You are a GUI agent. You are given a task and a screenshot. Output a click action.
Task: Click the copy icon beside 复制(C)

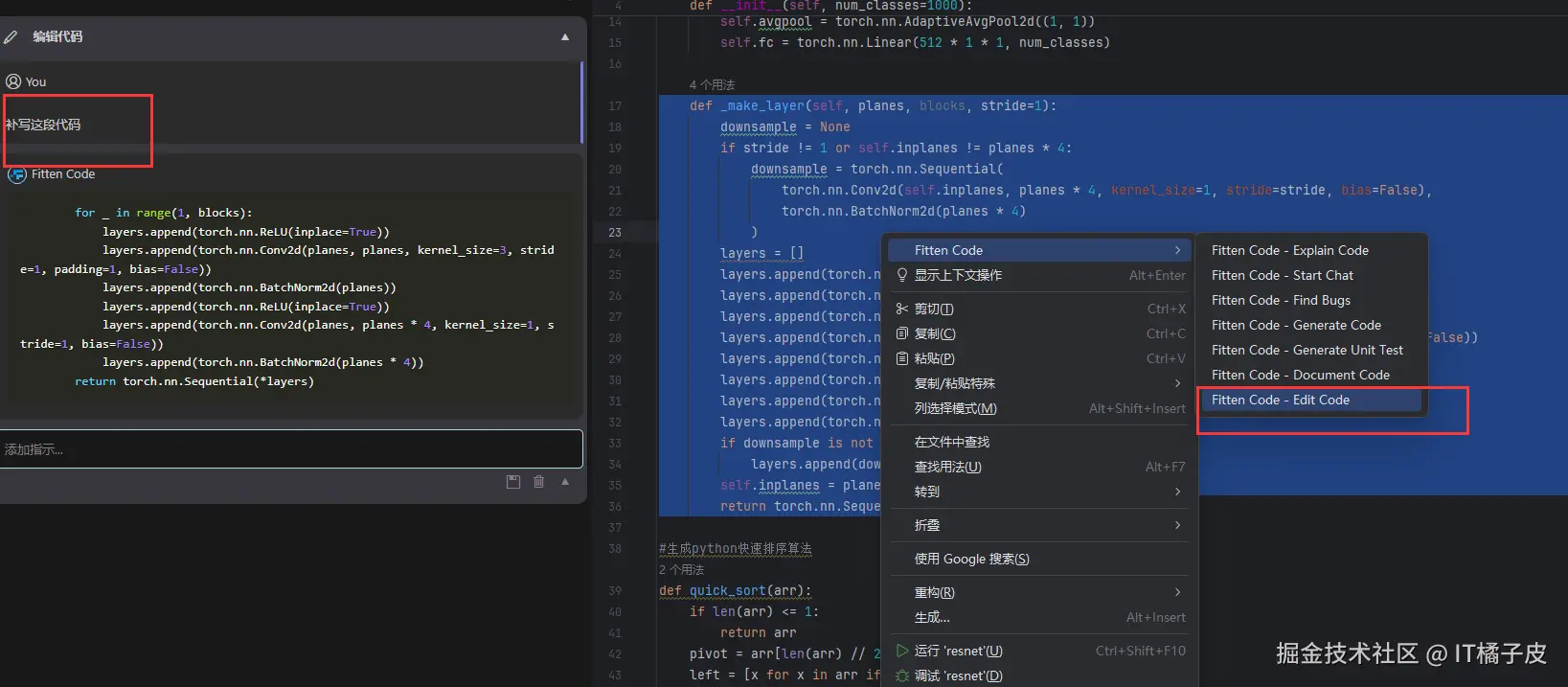[x=901, y=333]
